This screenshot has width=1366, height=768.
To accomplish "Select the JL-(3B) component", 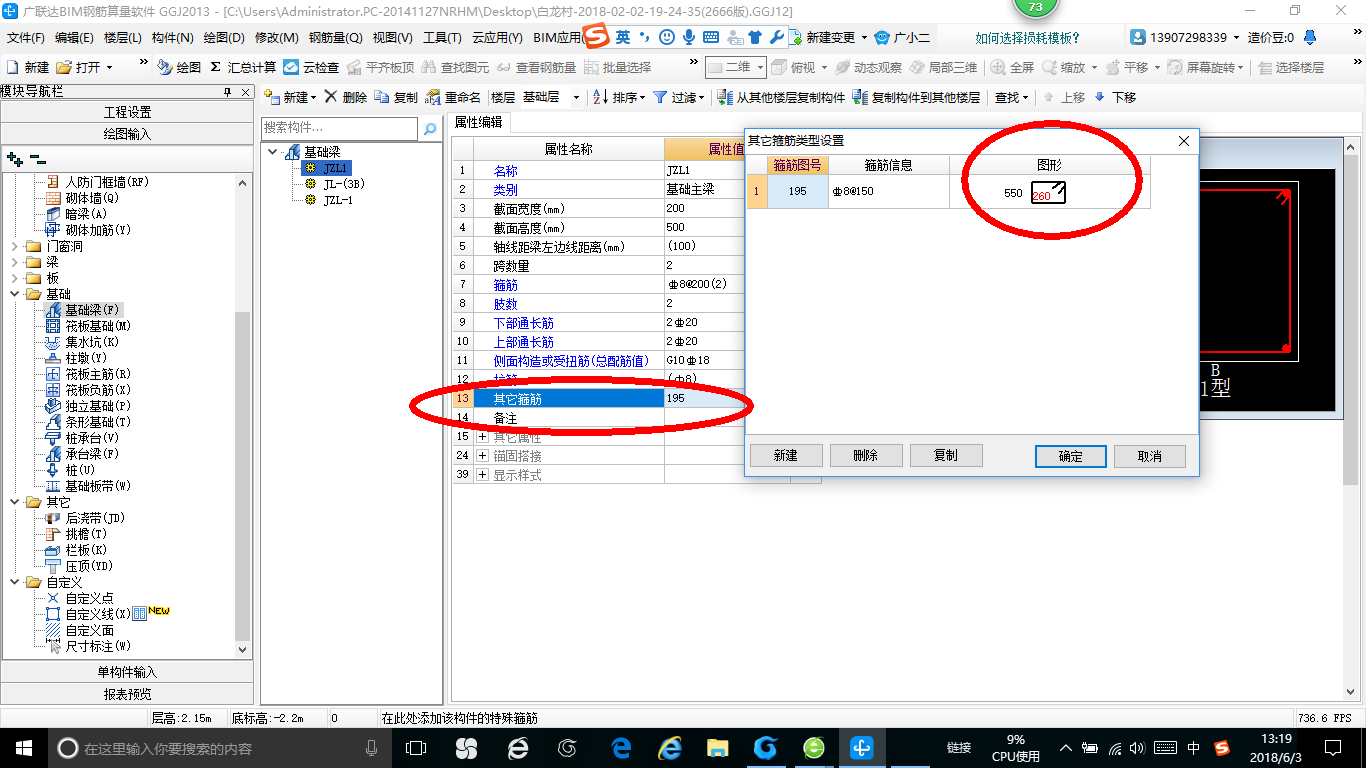I will pos(343,184).
